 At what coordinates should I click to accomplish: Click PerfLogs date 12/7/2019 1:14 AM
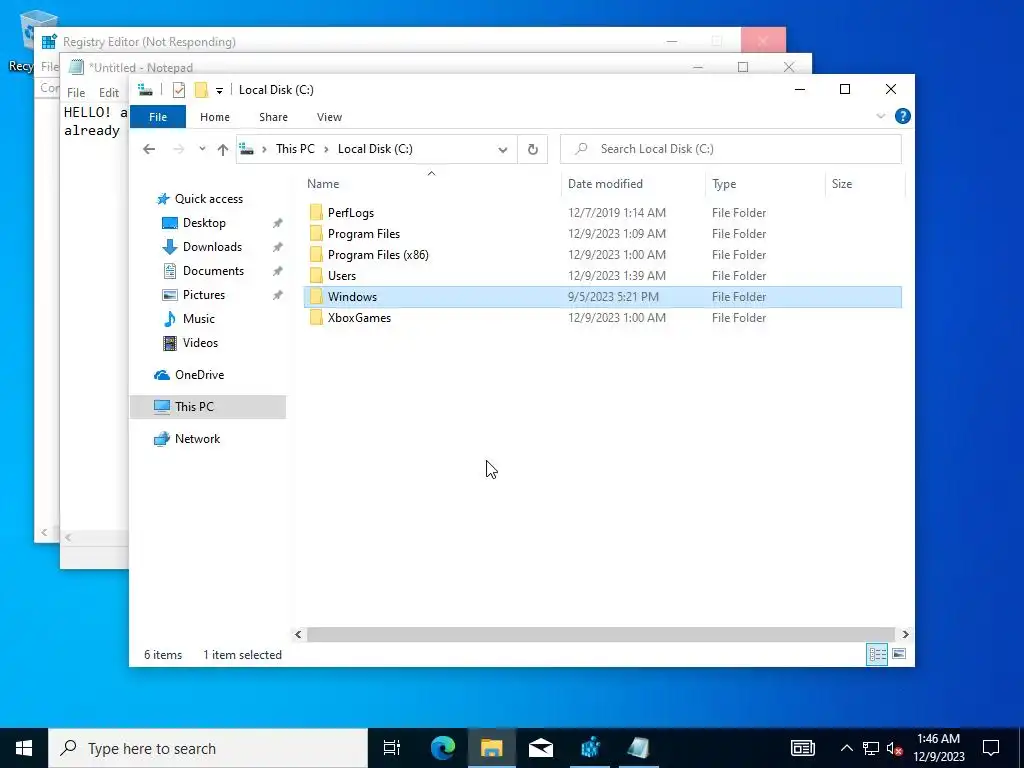pos(616,213)
